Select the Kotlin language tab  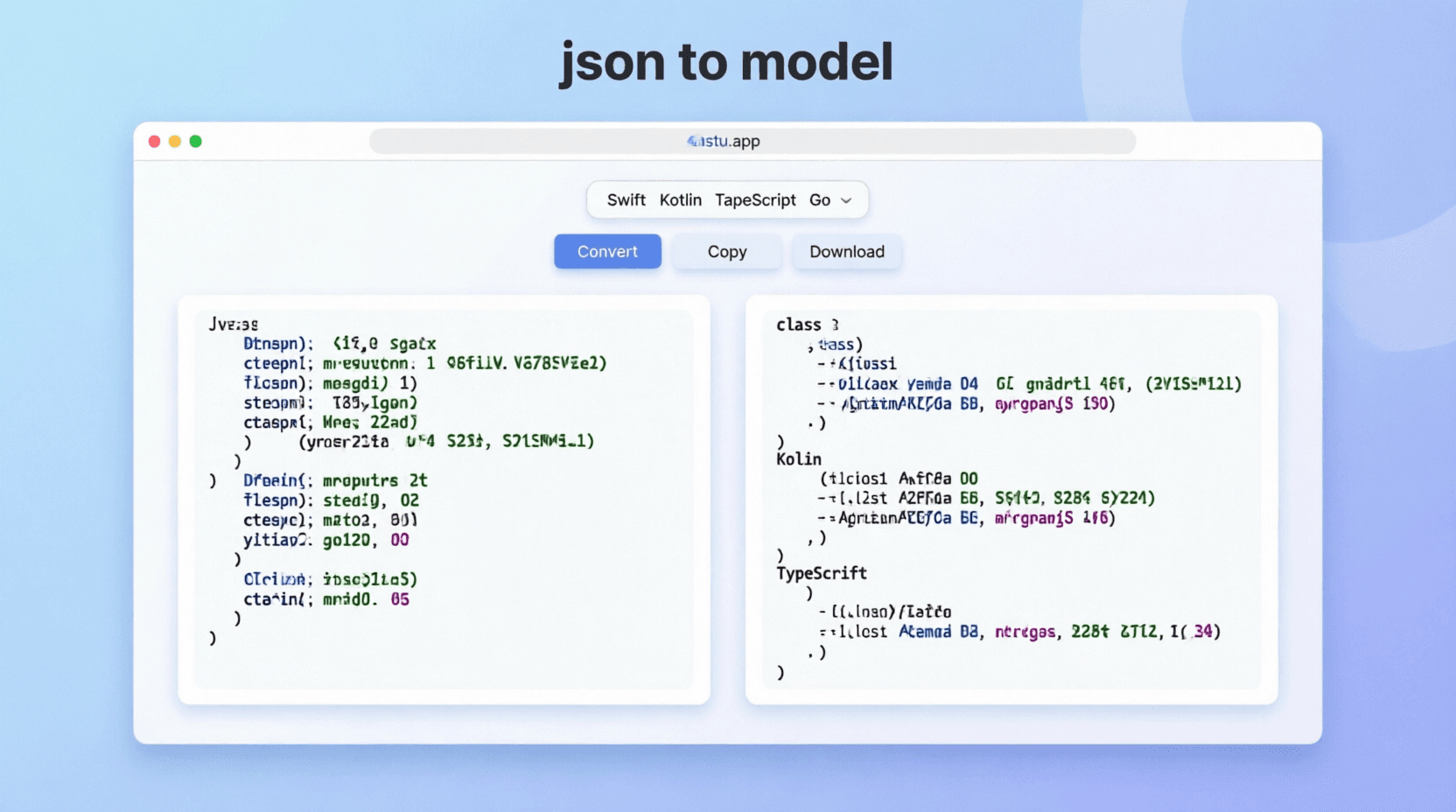pos(681,199)
